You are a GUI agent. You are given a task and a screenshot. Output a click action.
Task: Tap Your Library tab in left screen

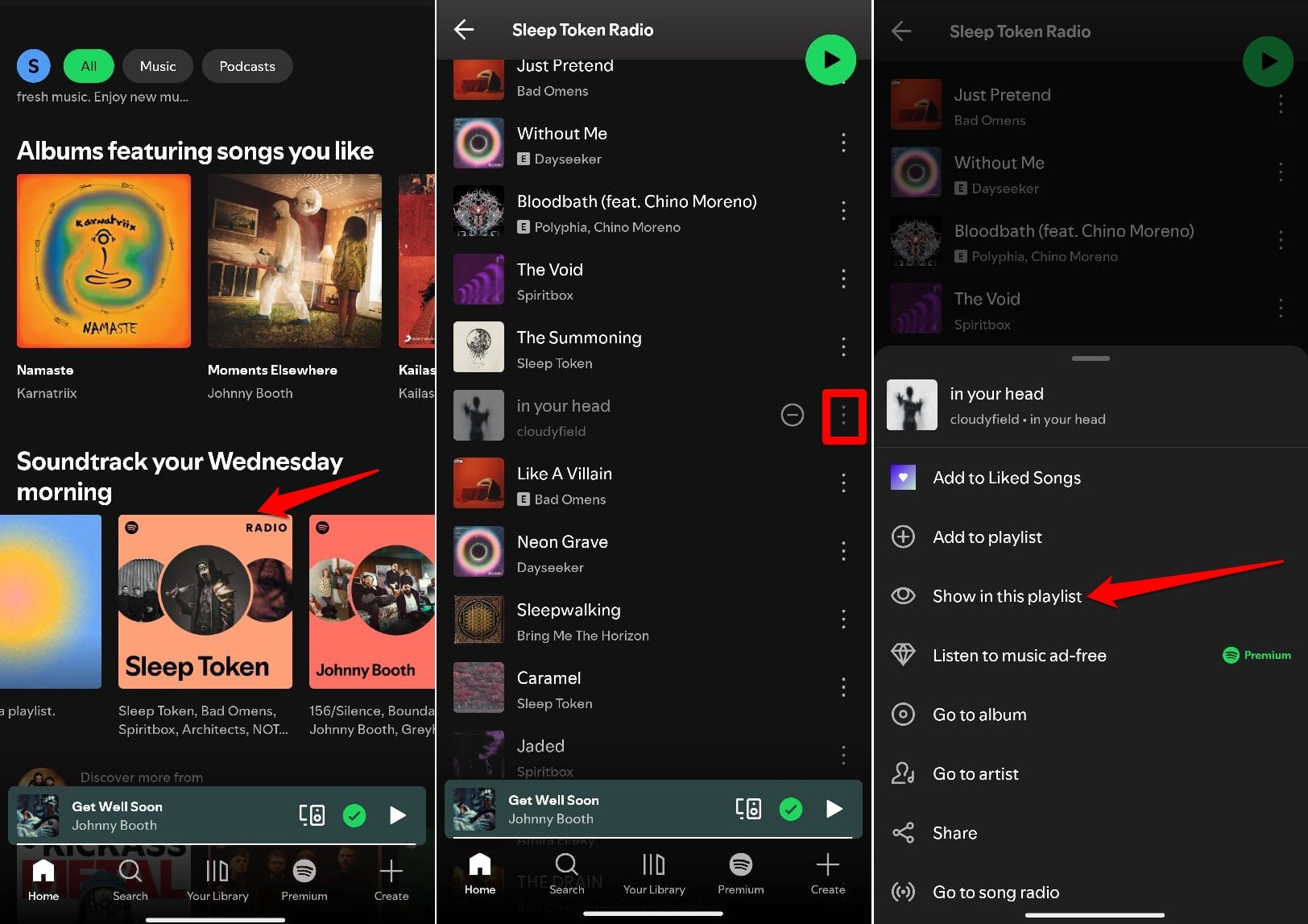(217, 880)
